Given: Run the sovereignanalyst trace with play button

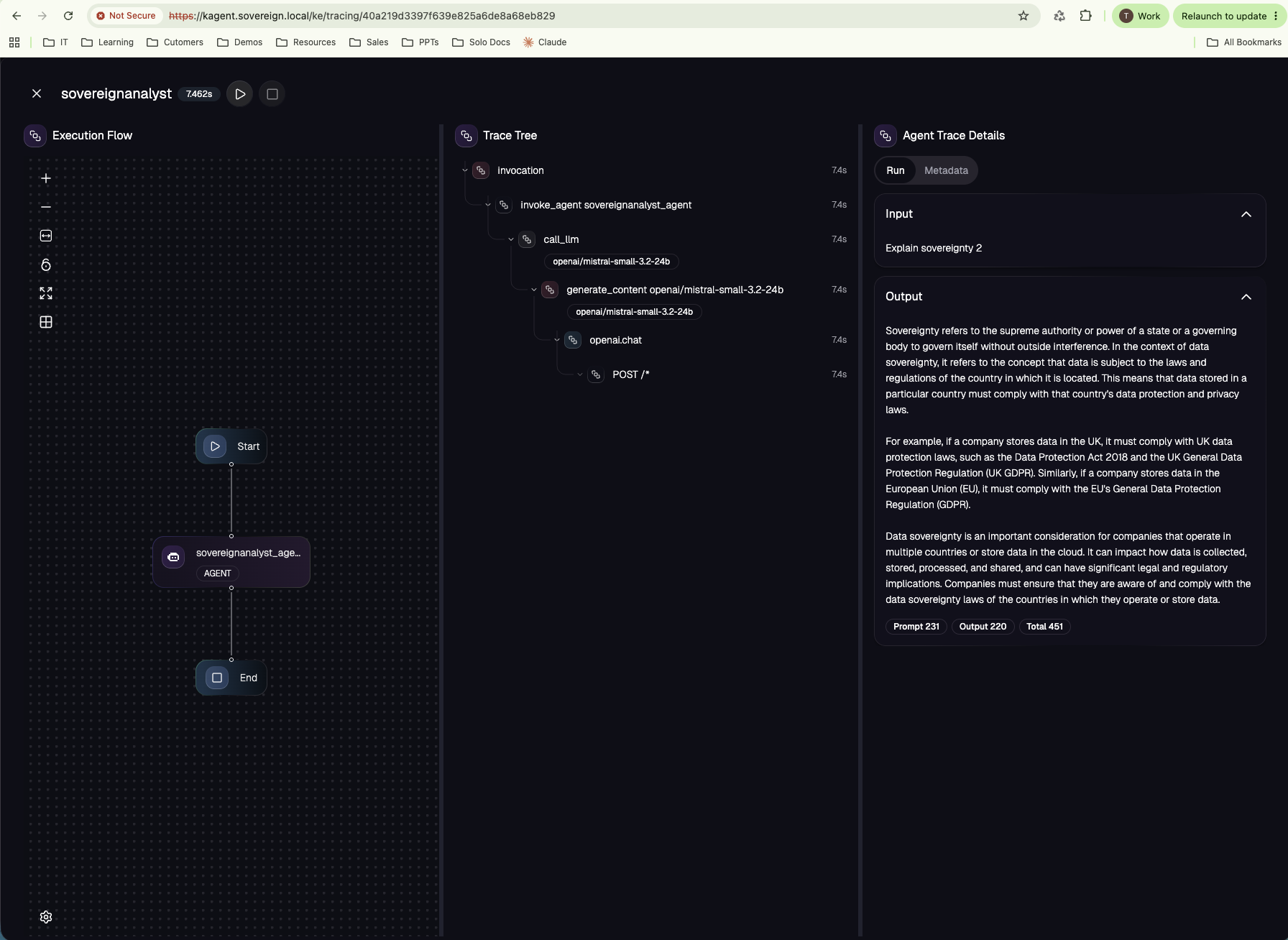Looking at the screenshot, I should coord(240,94).
